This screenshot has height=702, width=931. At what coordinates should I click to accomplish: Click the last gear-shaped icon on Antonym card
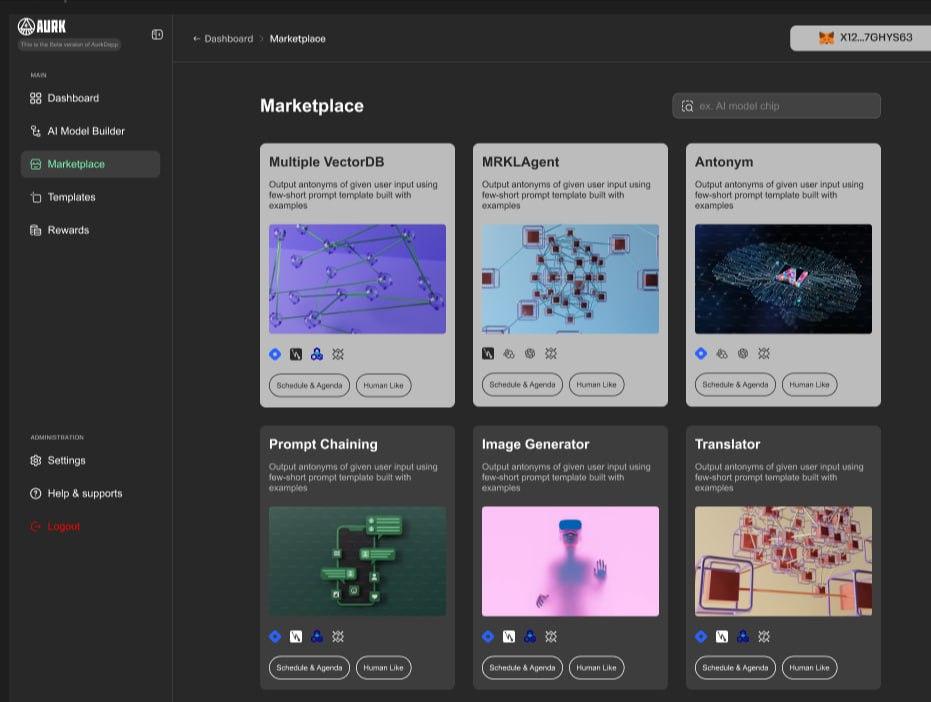[x=764, y=354]
